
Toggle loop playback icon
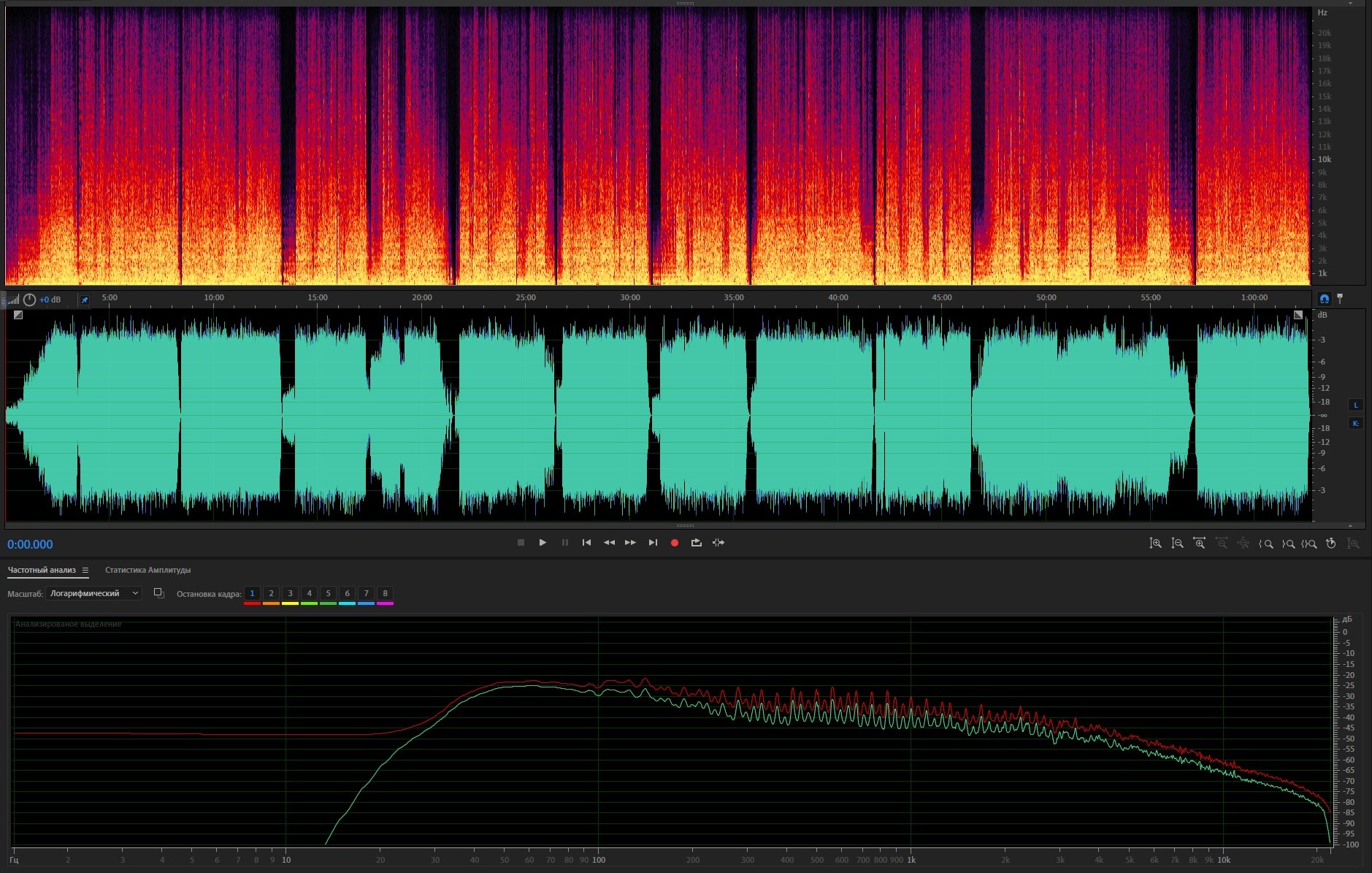point(696,543)
